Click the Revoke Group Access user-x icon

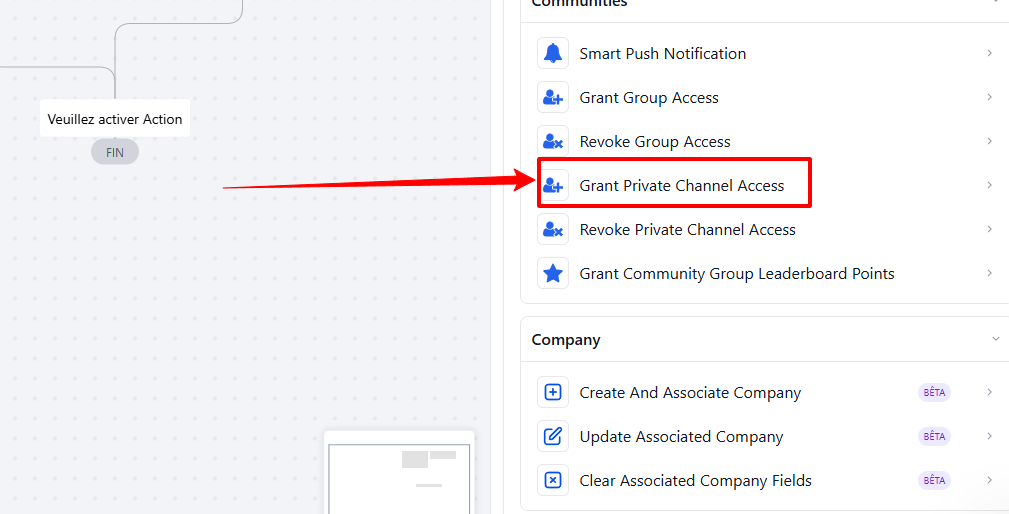coord(553,142)
